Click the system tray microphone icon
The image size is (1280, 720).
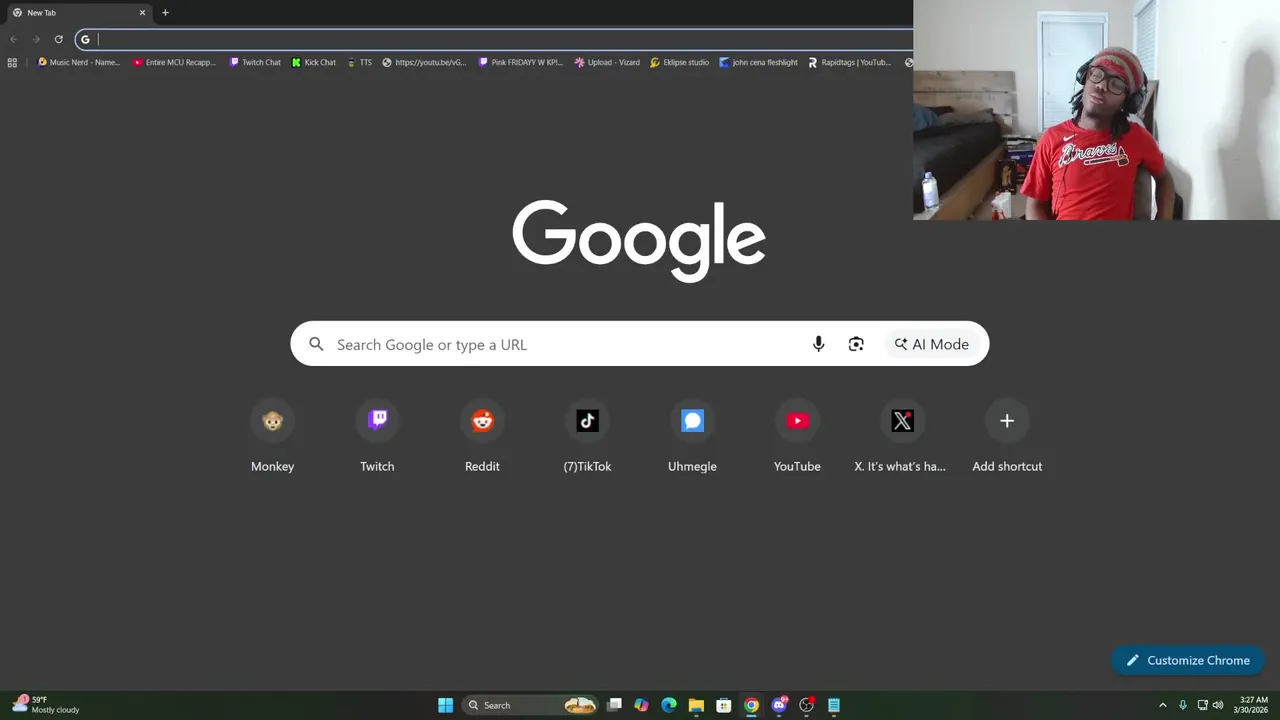1183,705
